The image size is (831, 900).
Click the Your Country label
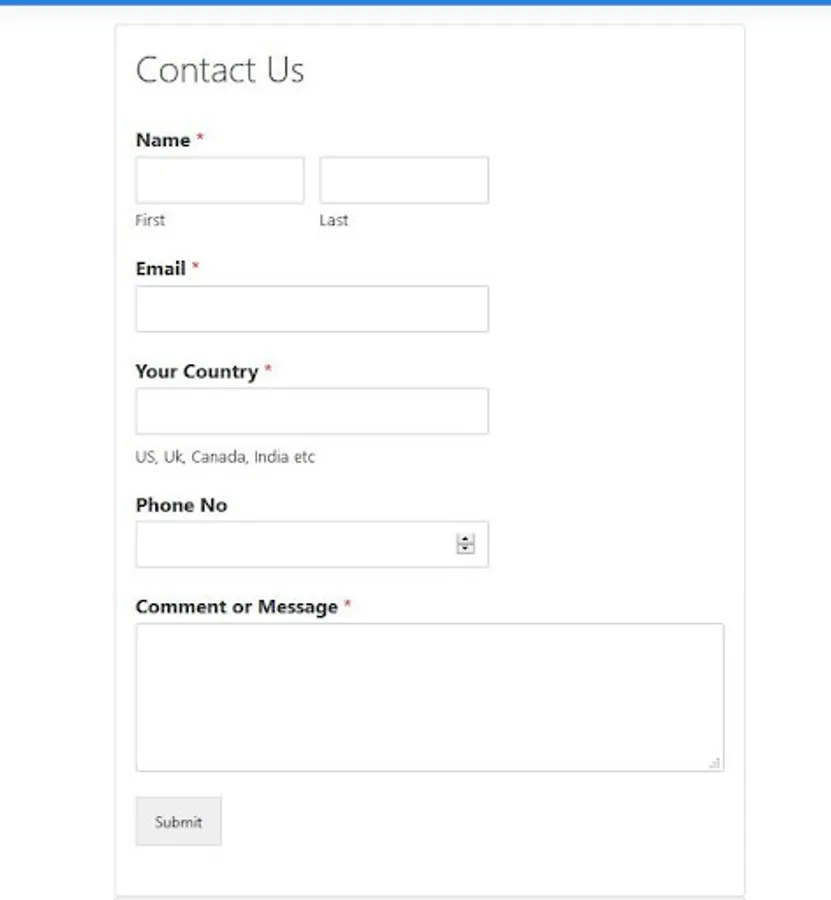pos(197,371)
